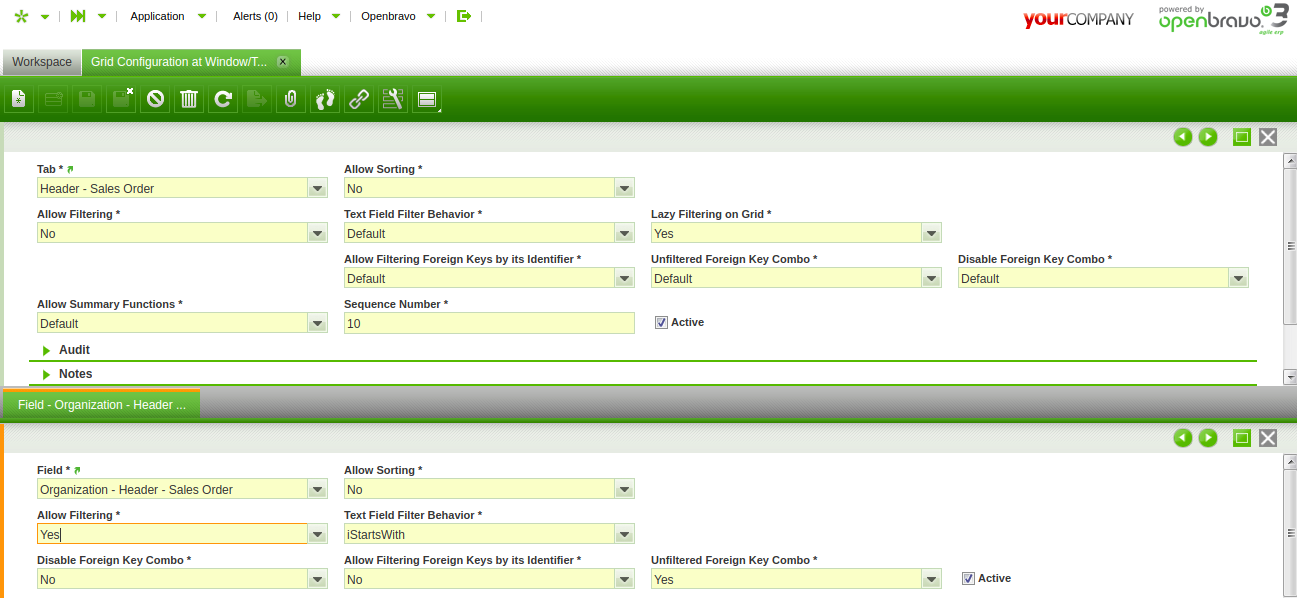The image size is (1297, 598).
Task: Click the form layout toolbar icon
Action: [x=427, y=99]
